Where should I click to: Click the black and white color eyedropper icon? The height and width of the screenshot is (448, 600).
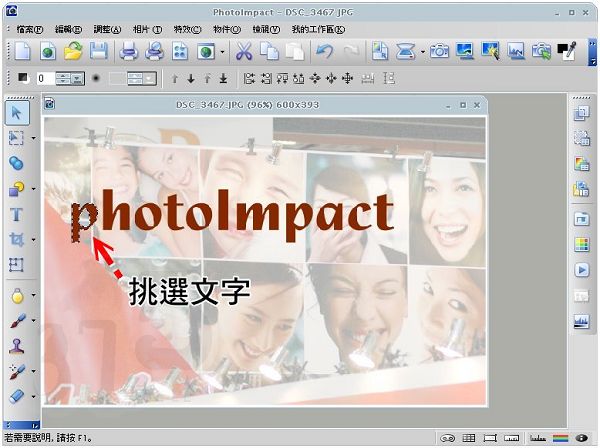[x=567, y=51]
